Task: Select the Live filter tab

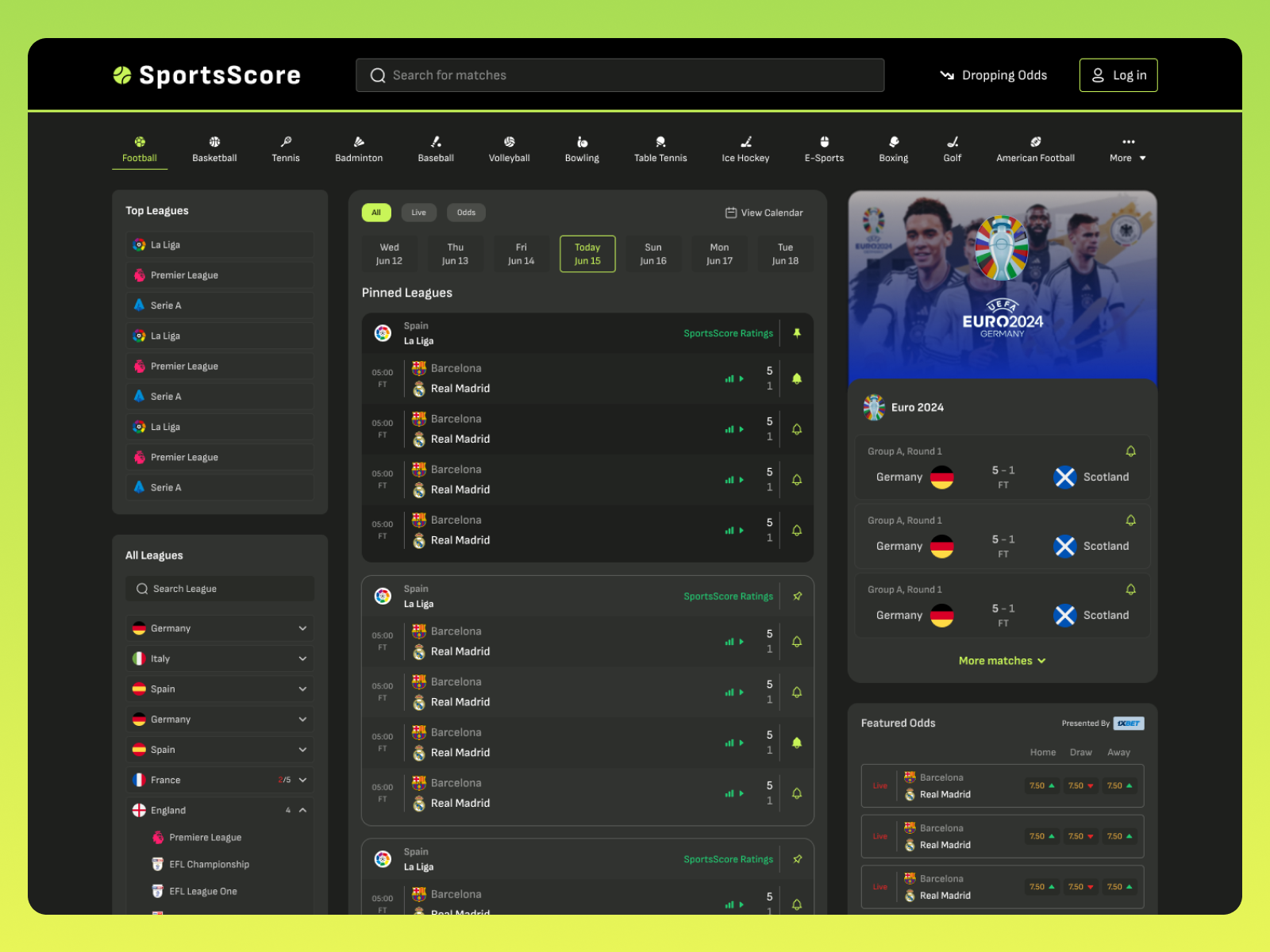Action: [418, 213]
